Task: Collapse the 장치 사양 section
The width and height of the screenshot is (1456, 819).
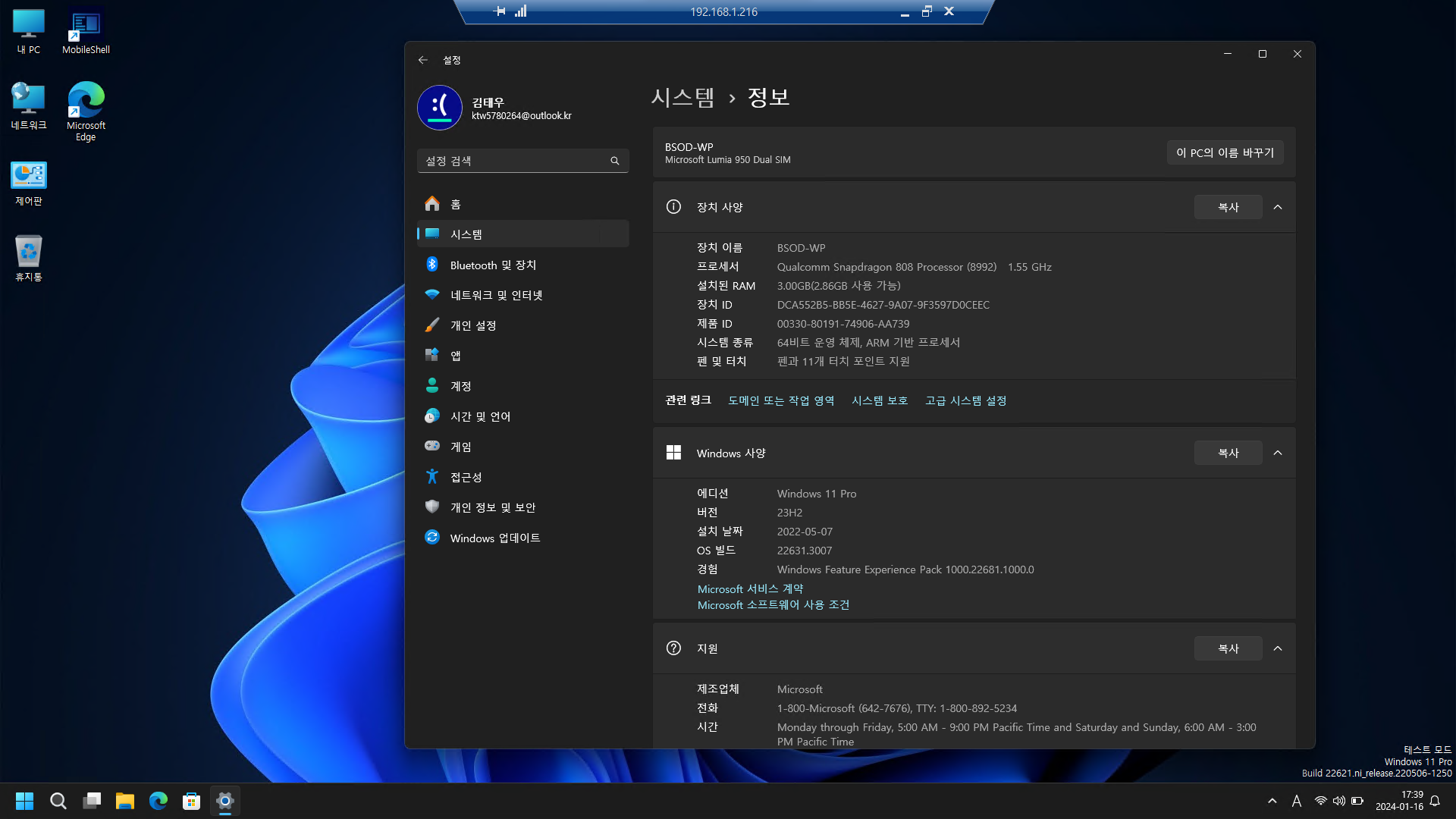Action: (1278, 207)
